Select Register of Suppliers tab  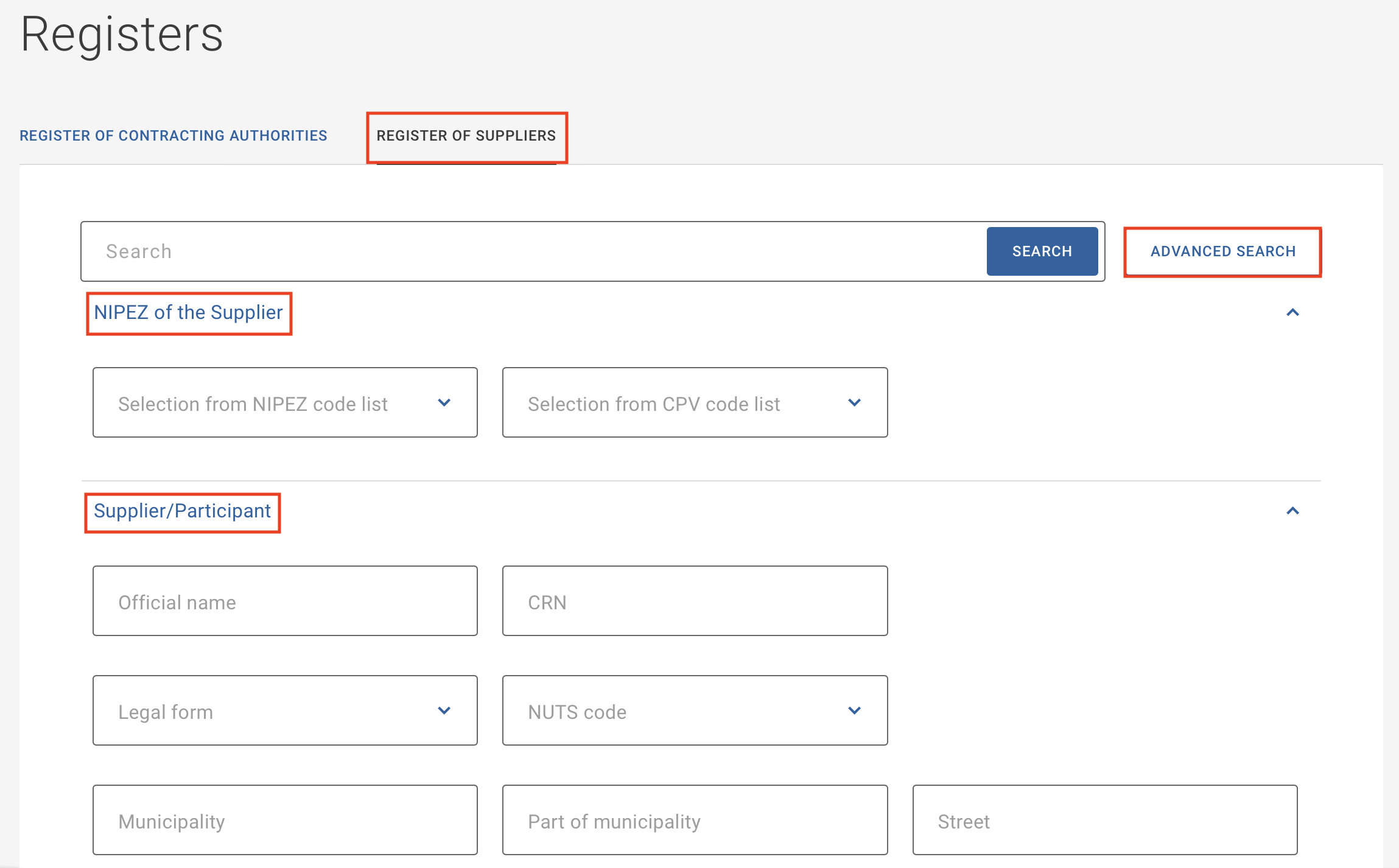(x=466, y=135)
